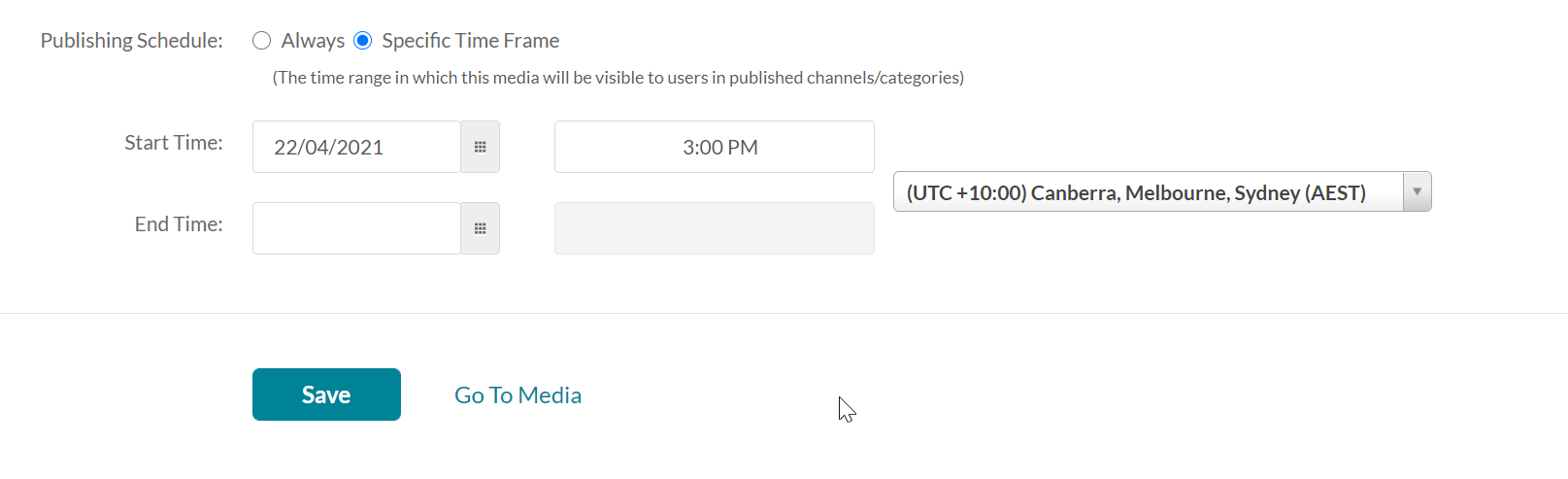The image size is (1568, 479).
Task: Expand the timezone dropdown arrow
Action: [1417, 191]
